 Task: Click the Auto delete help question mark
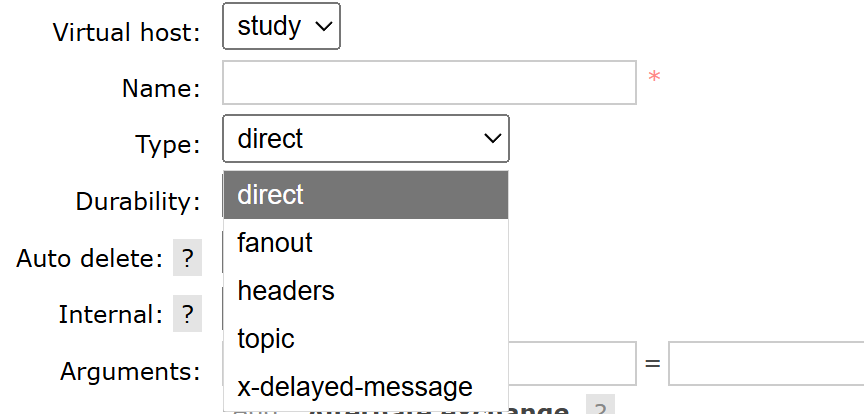coord(187,257)
